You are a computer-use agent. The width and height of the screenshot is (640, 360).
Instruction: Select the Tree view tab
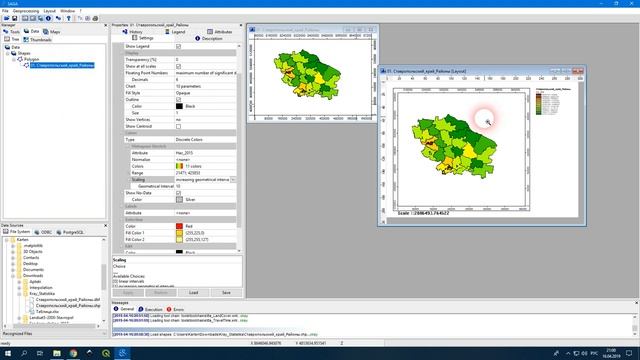click(x=12, y=39)
